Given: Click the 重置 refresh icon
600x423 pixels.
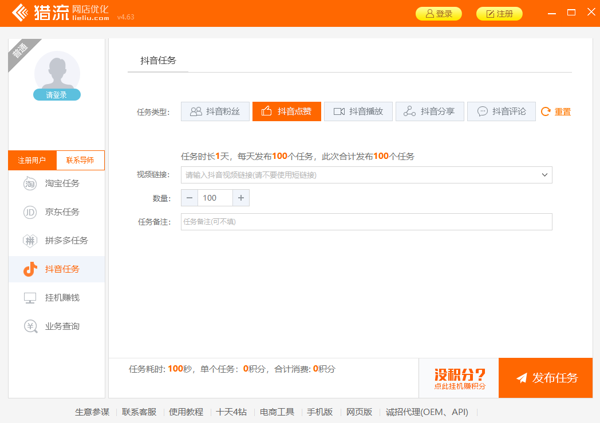Looking at the screenshot, I should coord(546,112).
